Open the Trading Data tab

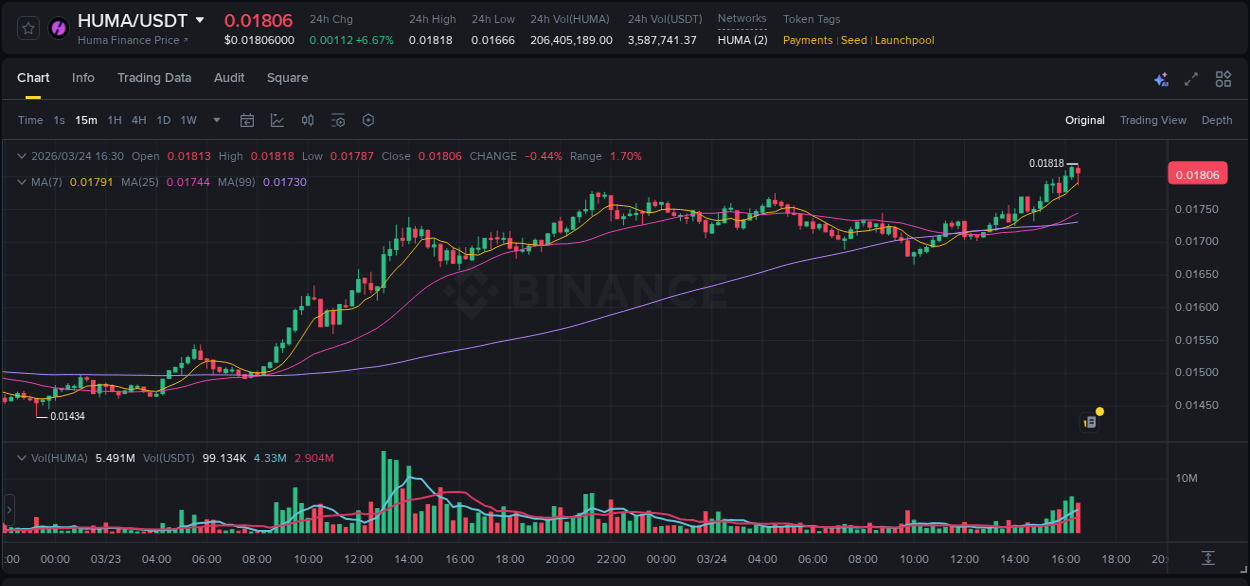pyautogui.click(x=154, y=78)
